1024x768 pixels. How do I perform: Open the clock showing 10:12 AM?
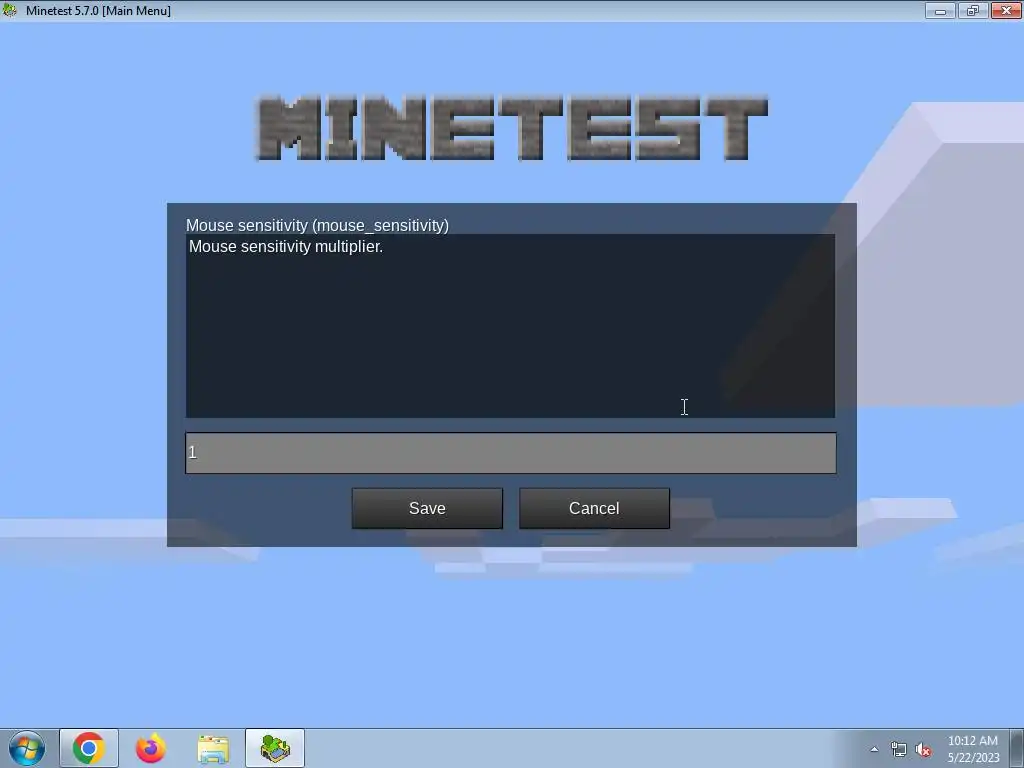click(x=973, y=749)
